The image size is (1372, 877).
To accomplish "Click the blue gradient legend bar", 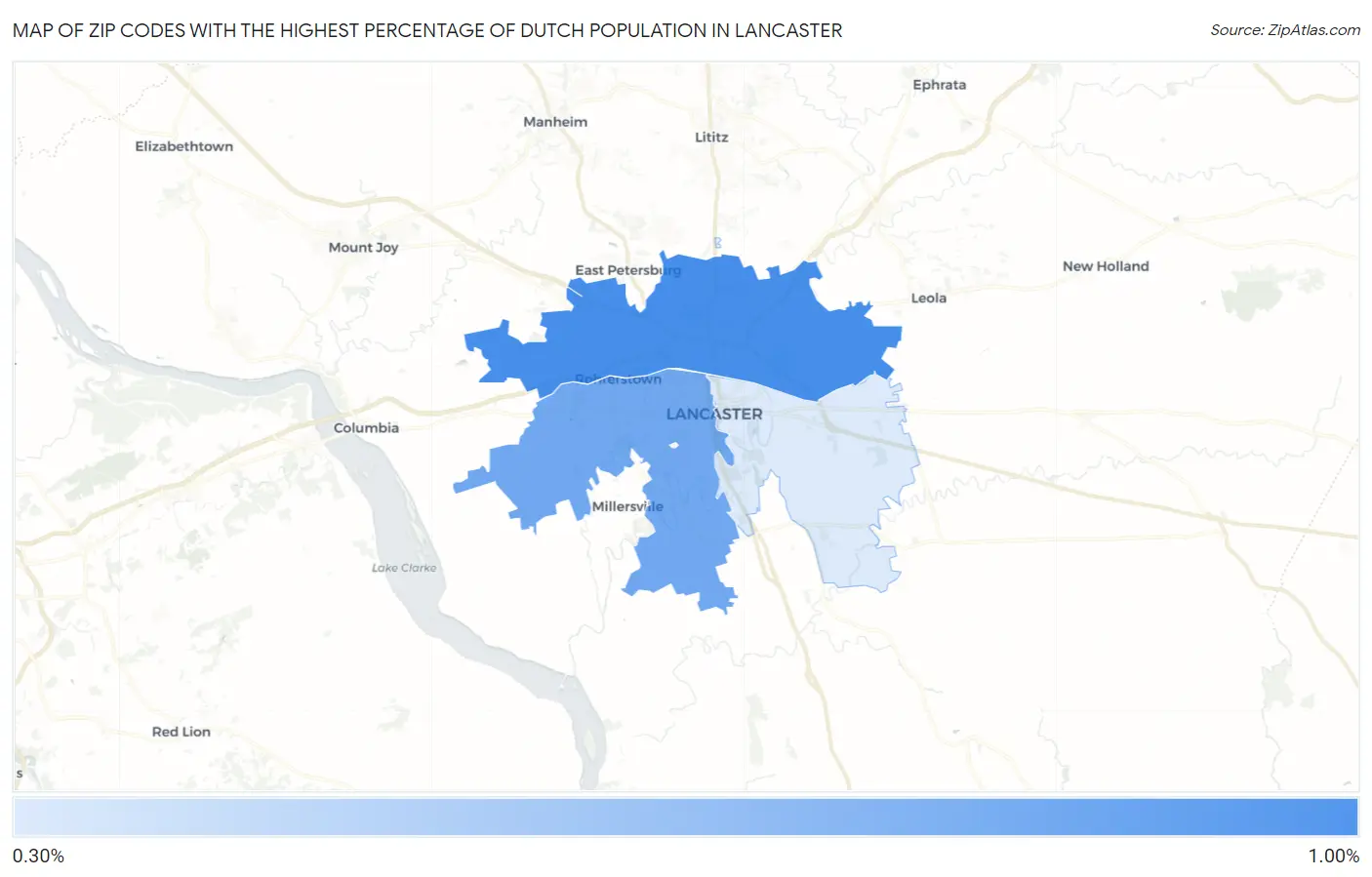I will tap(685, 817).
